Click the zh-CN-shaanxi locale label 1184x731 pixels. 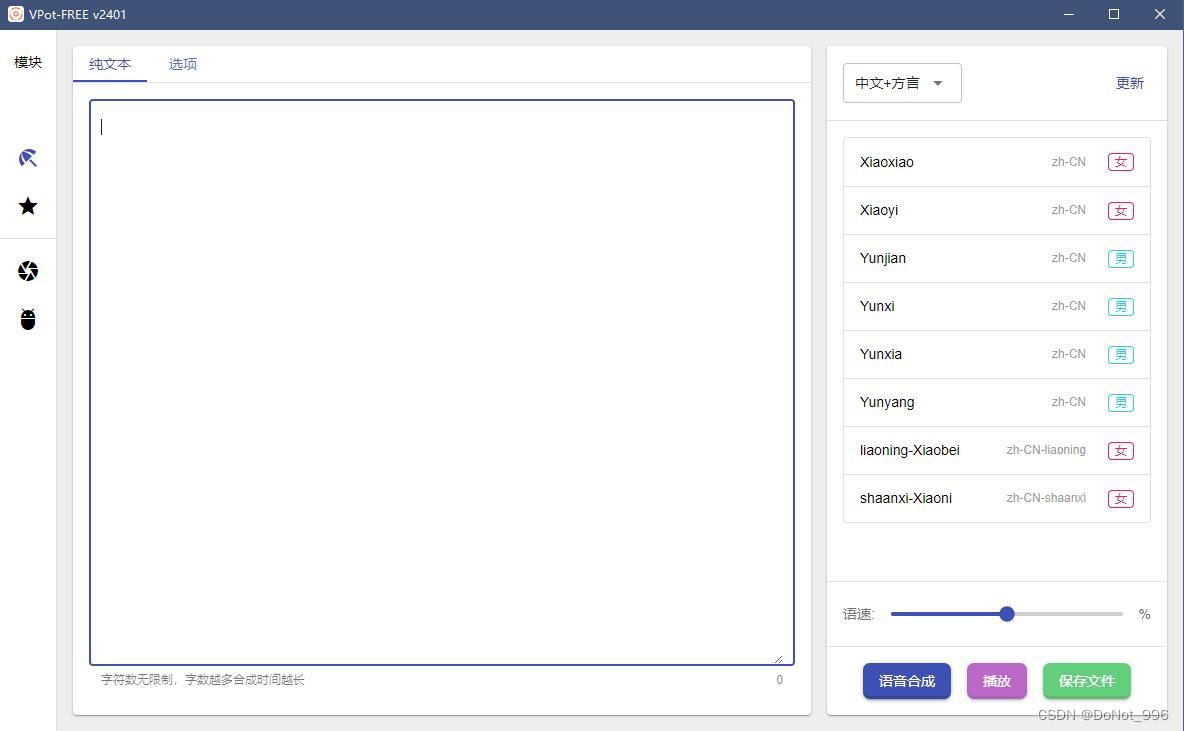(x=1046, y=498)
